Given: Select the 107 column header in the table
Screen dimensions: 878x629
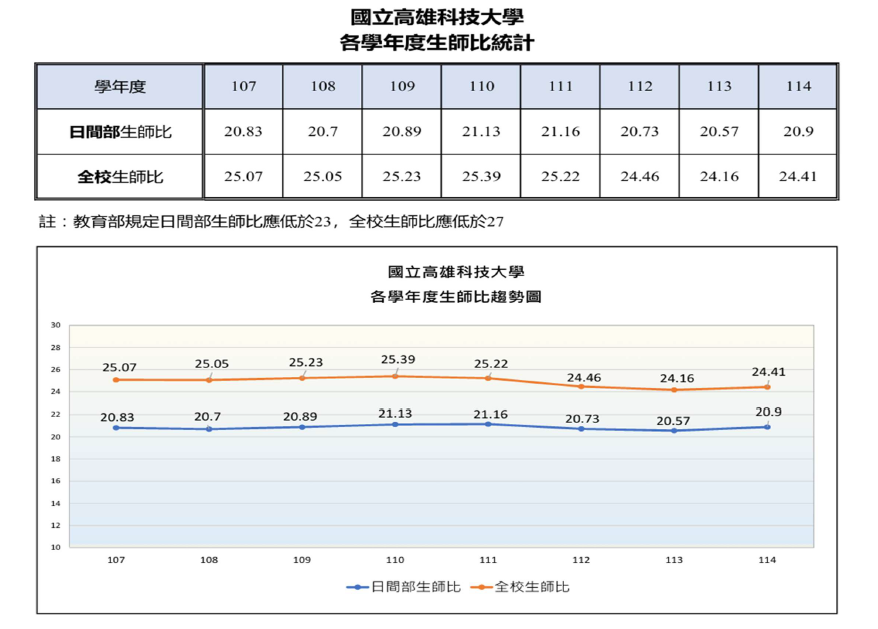Looking at the screenshot, I should coord(244,87).
